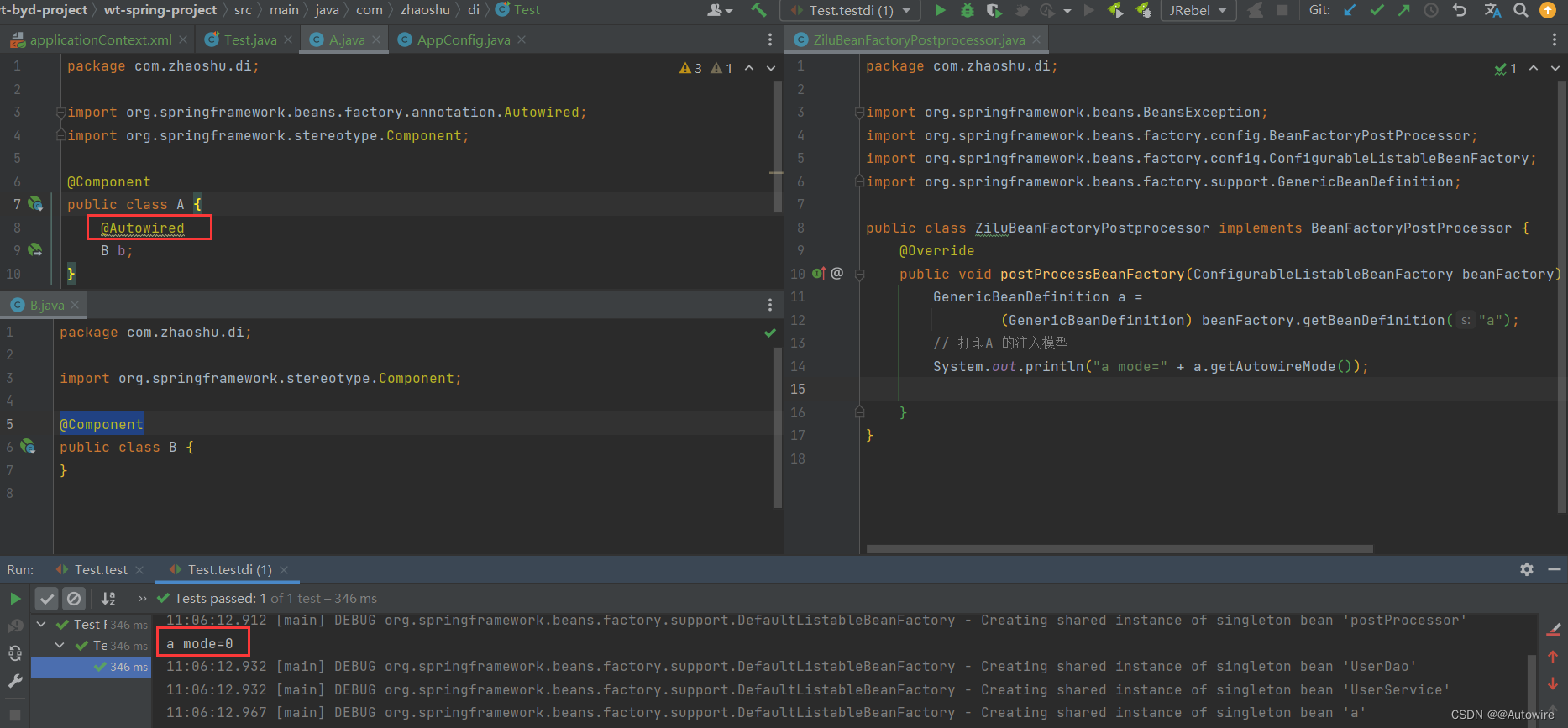Go to next highlighted error in A.java
1568x728 pixels.
[771, 68]
